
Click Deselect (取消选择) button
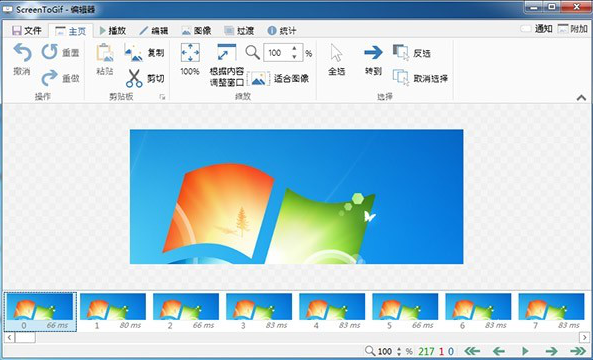click(420, 78)
